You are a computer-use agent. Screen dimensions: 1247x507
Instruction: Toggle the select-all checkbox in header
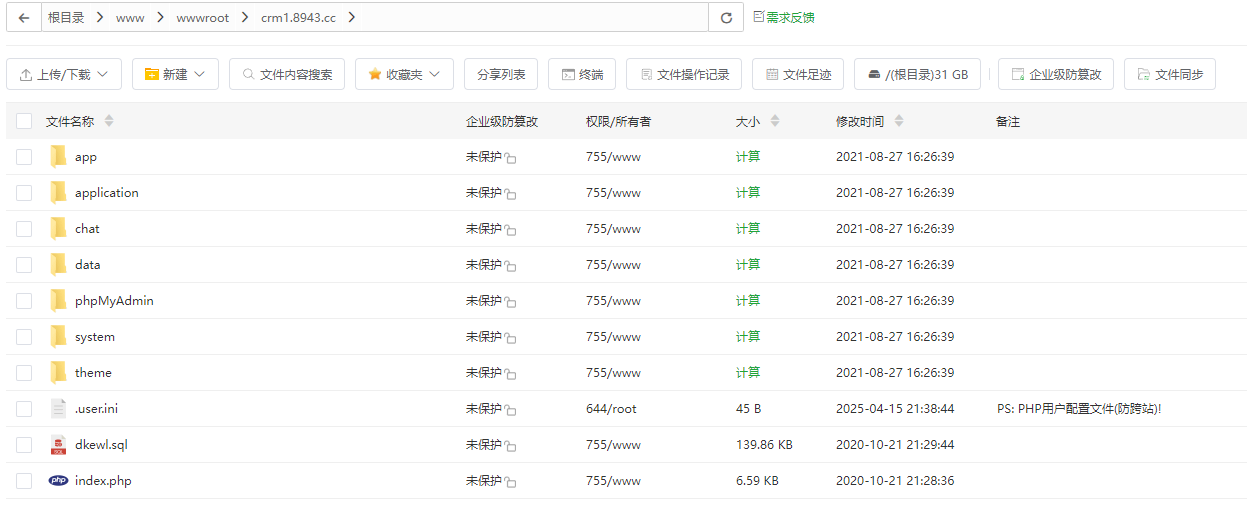pos(24,121)
